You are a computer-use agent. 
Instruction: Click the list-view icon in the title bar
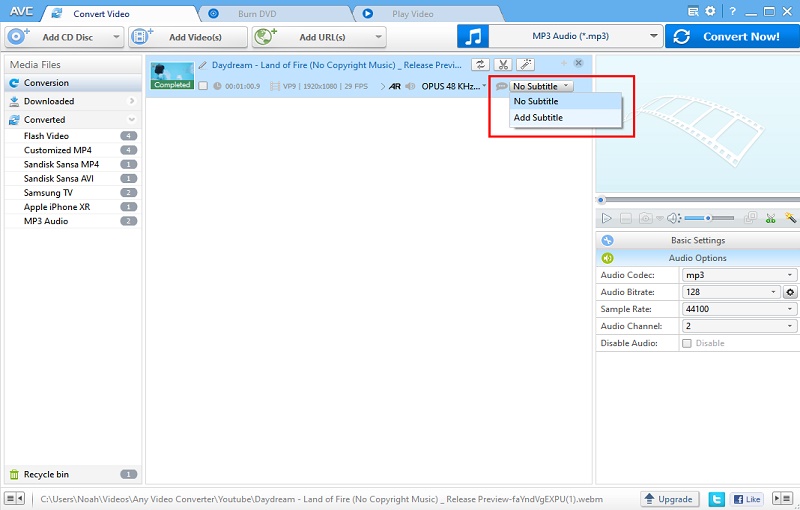click(693, 11)
